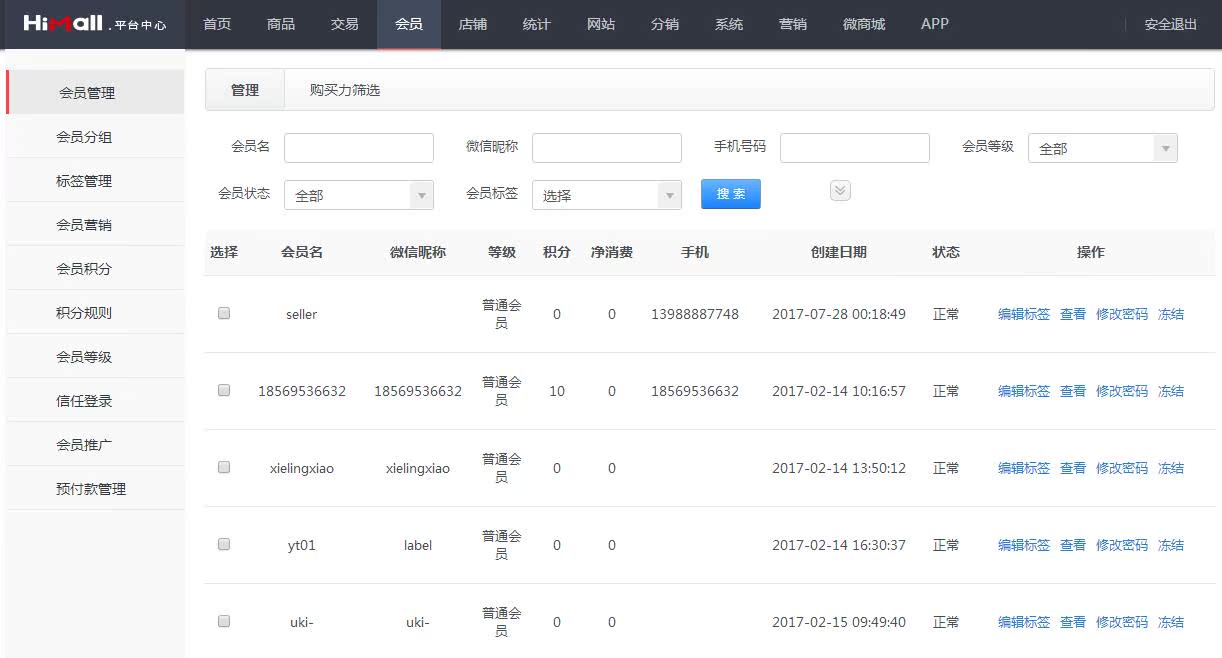Focus the 手机号码 input field

[854, 148]
